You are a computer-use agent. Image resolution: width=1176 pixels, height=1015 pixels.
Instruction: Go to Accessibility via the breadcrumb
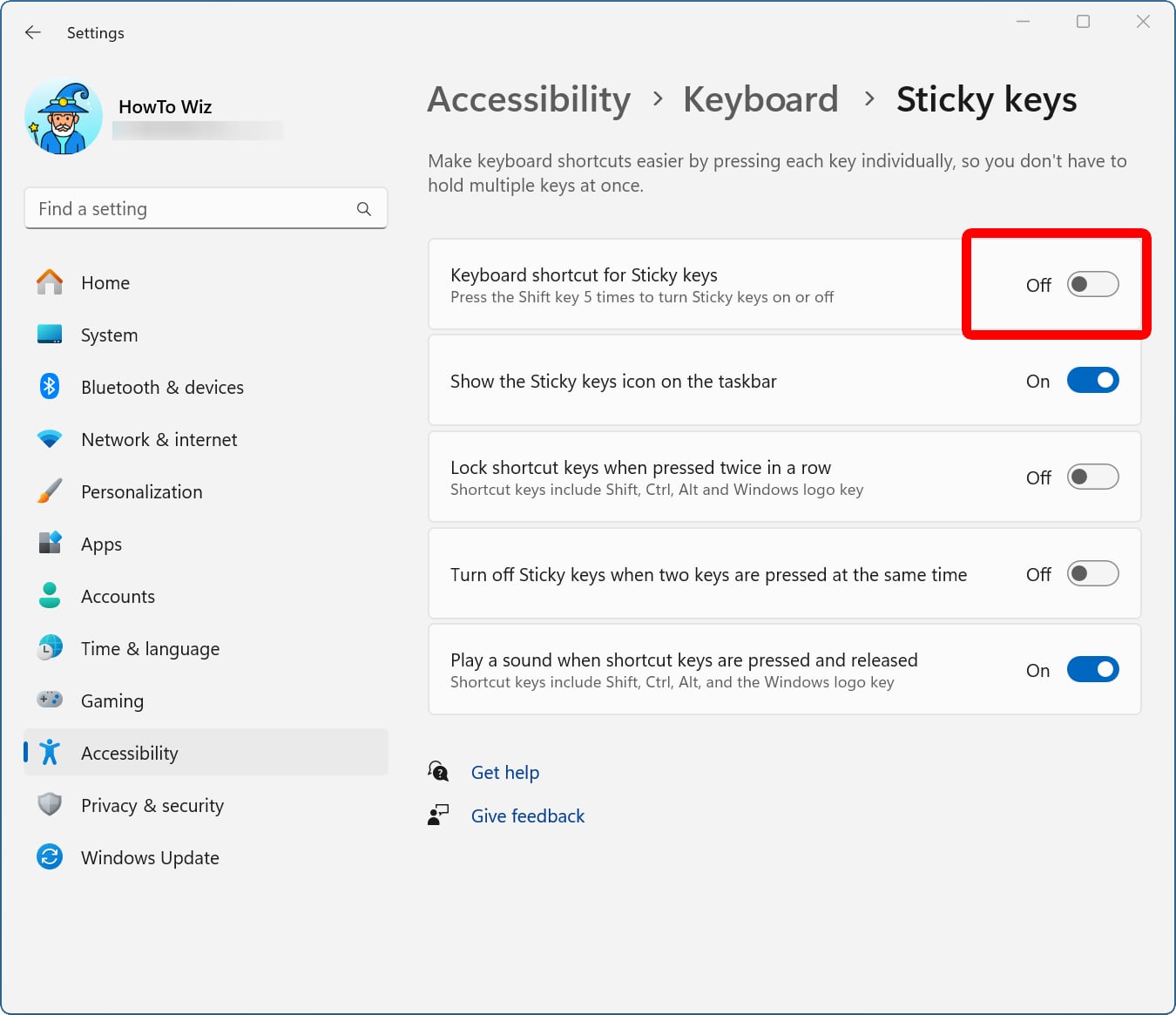[528, 99]
